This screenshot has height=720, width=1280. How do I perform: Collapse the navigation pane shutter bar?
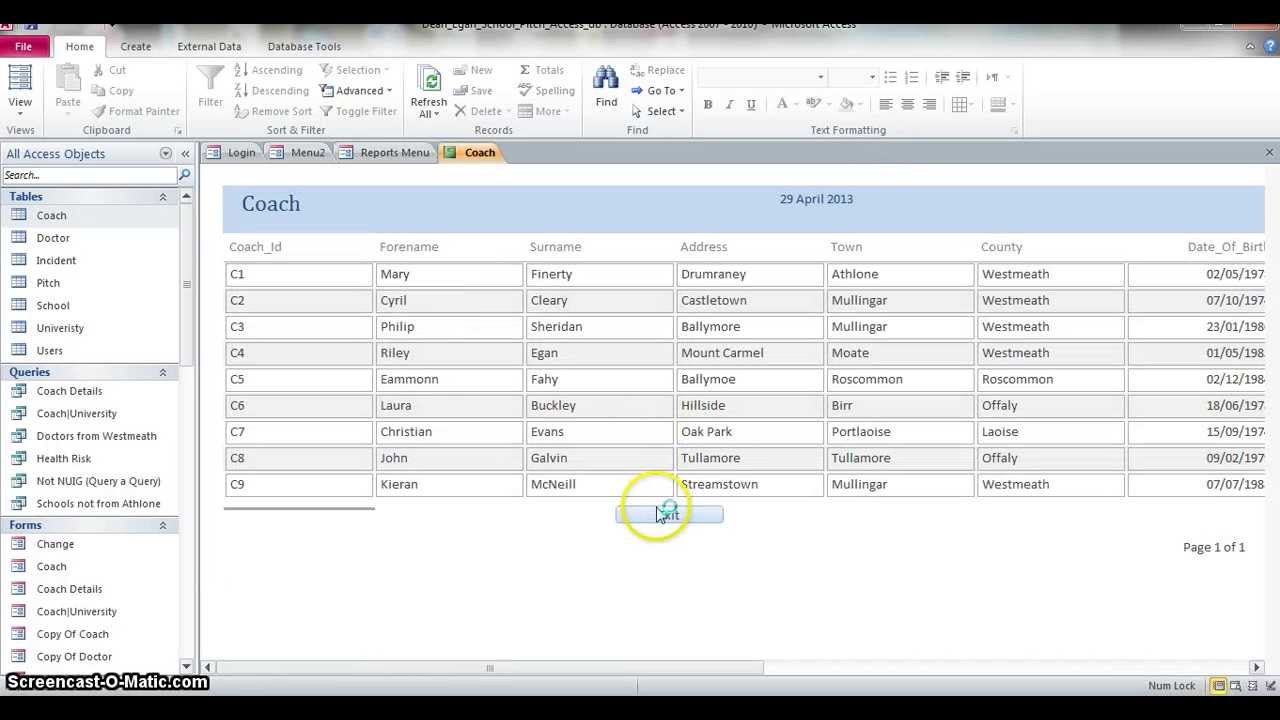(x=185, y=153)
